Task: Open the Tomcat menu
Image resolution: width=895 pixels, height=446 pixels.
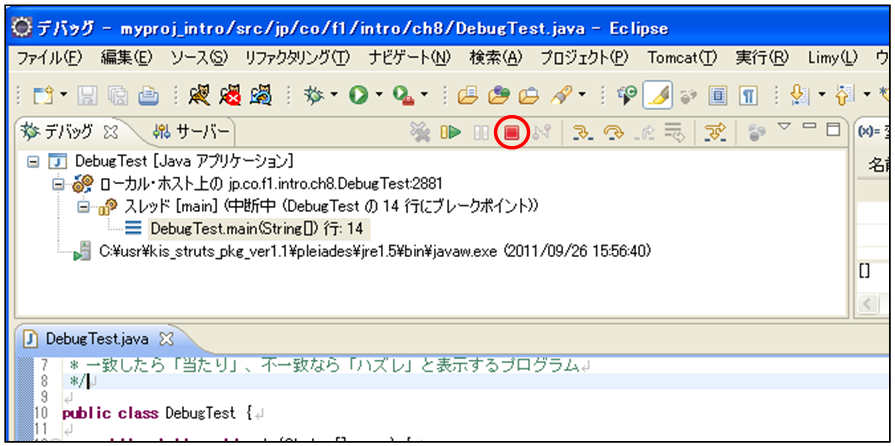Action: click(x=680, y=57)
